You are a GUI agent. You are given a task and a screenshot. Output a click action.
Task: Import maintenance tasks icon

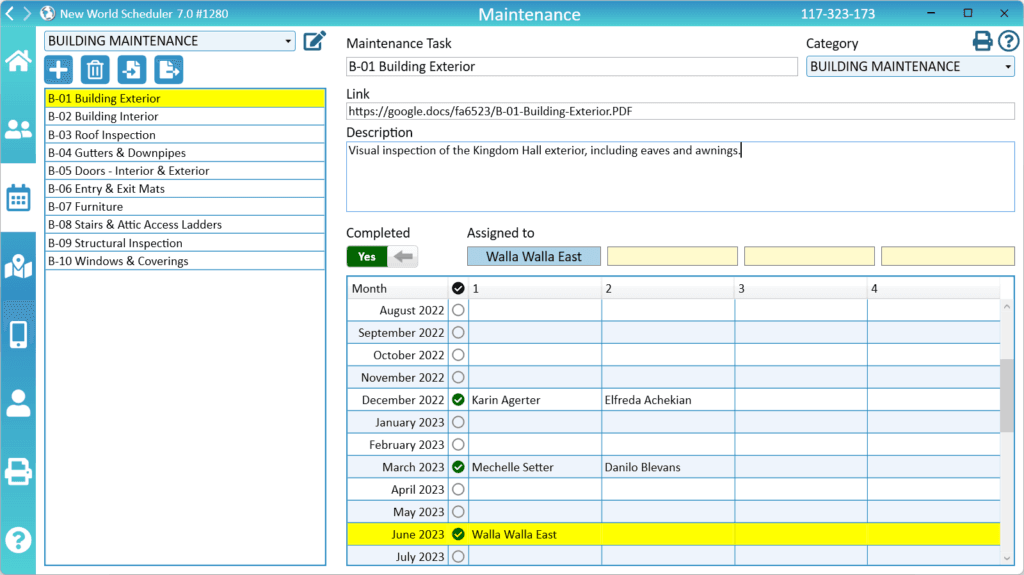[132, 70]
